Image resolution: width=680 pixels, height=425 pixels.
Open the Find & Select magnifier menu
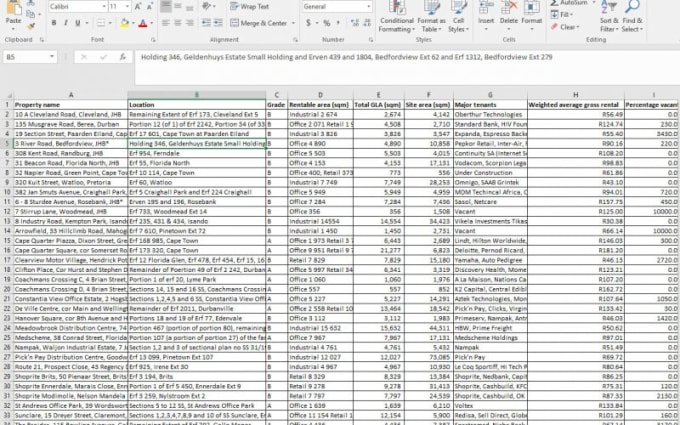point(632,17)
